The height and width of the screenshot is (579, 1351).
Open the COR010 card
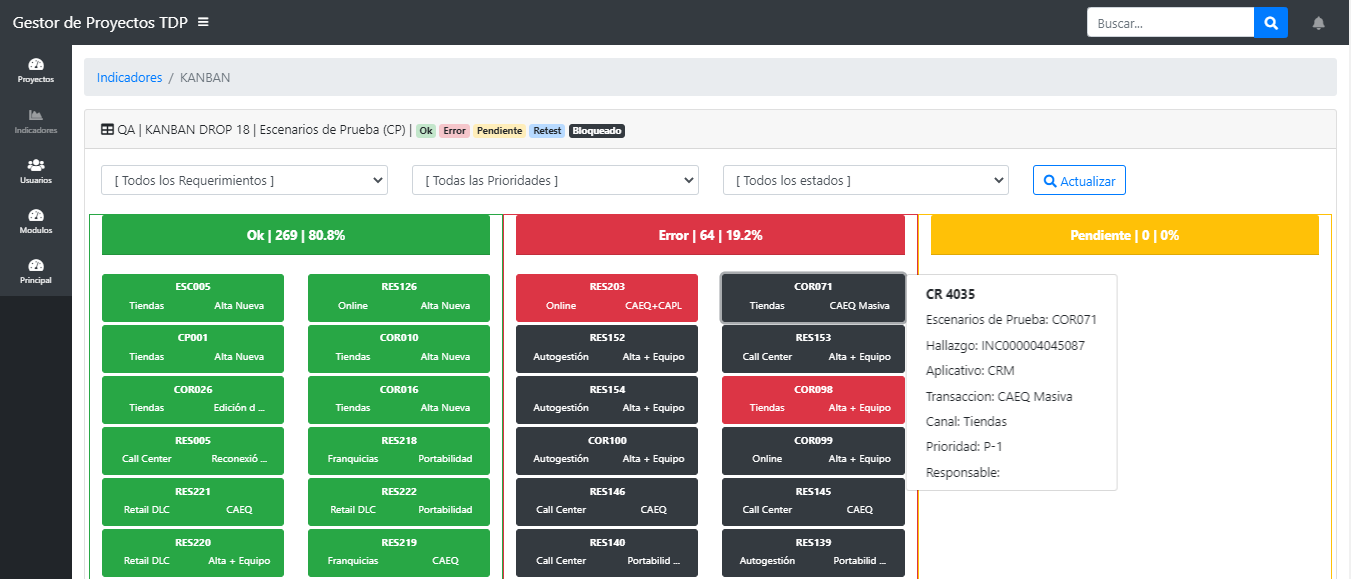(399, 348)
